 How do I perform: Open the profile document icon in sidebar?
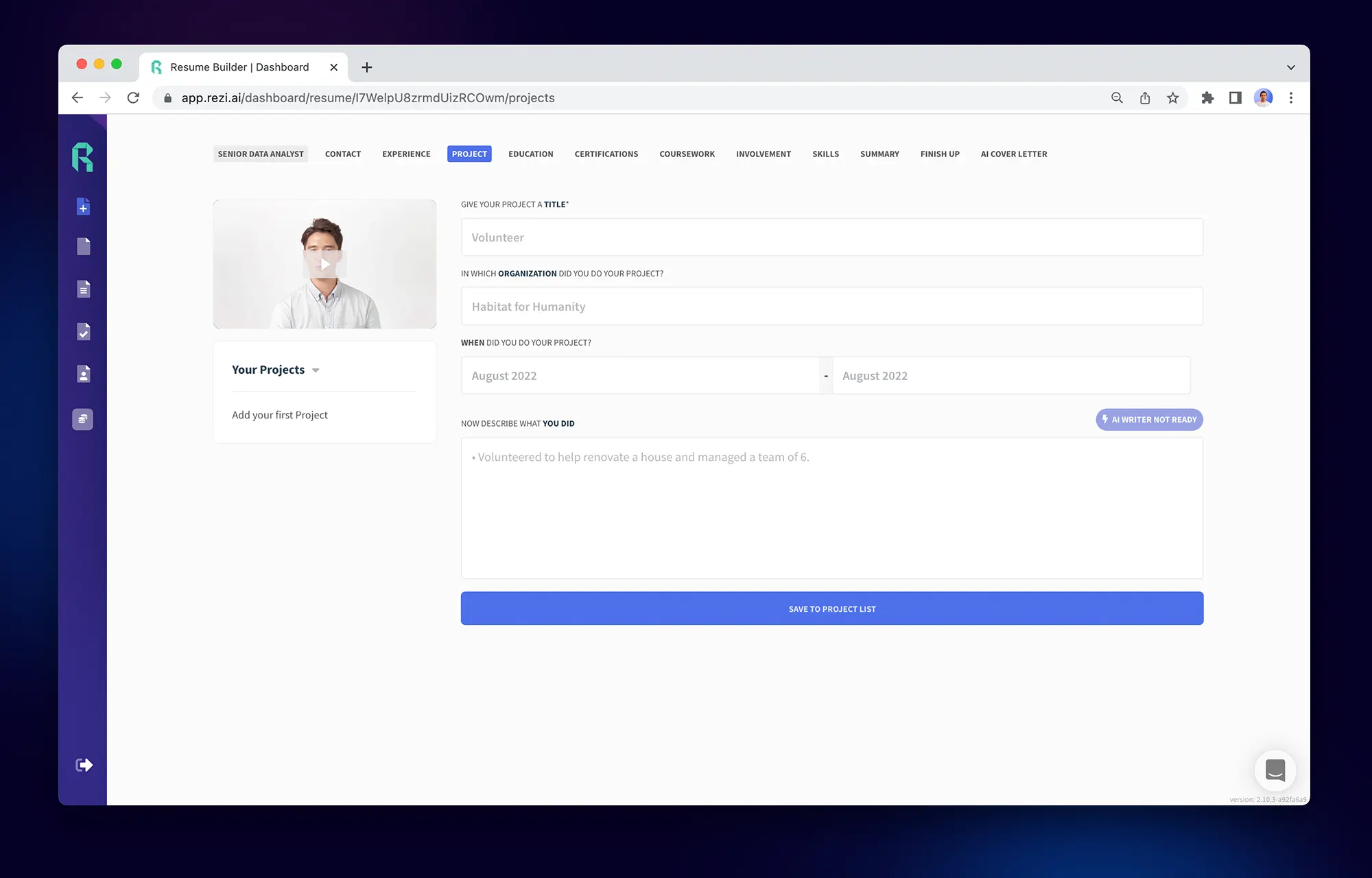pos(82,374)
